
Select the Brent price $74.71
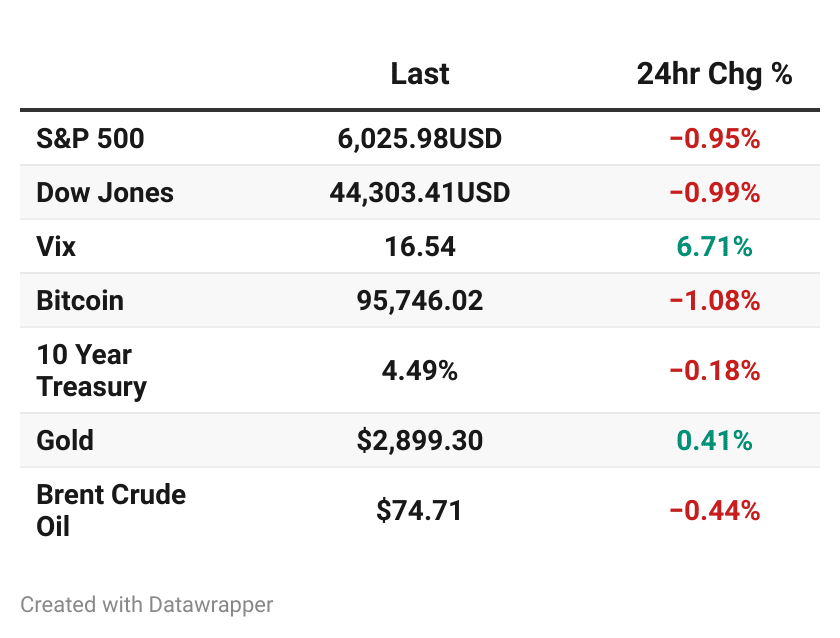419,511
